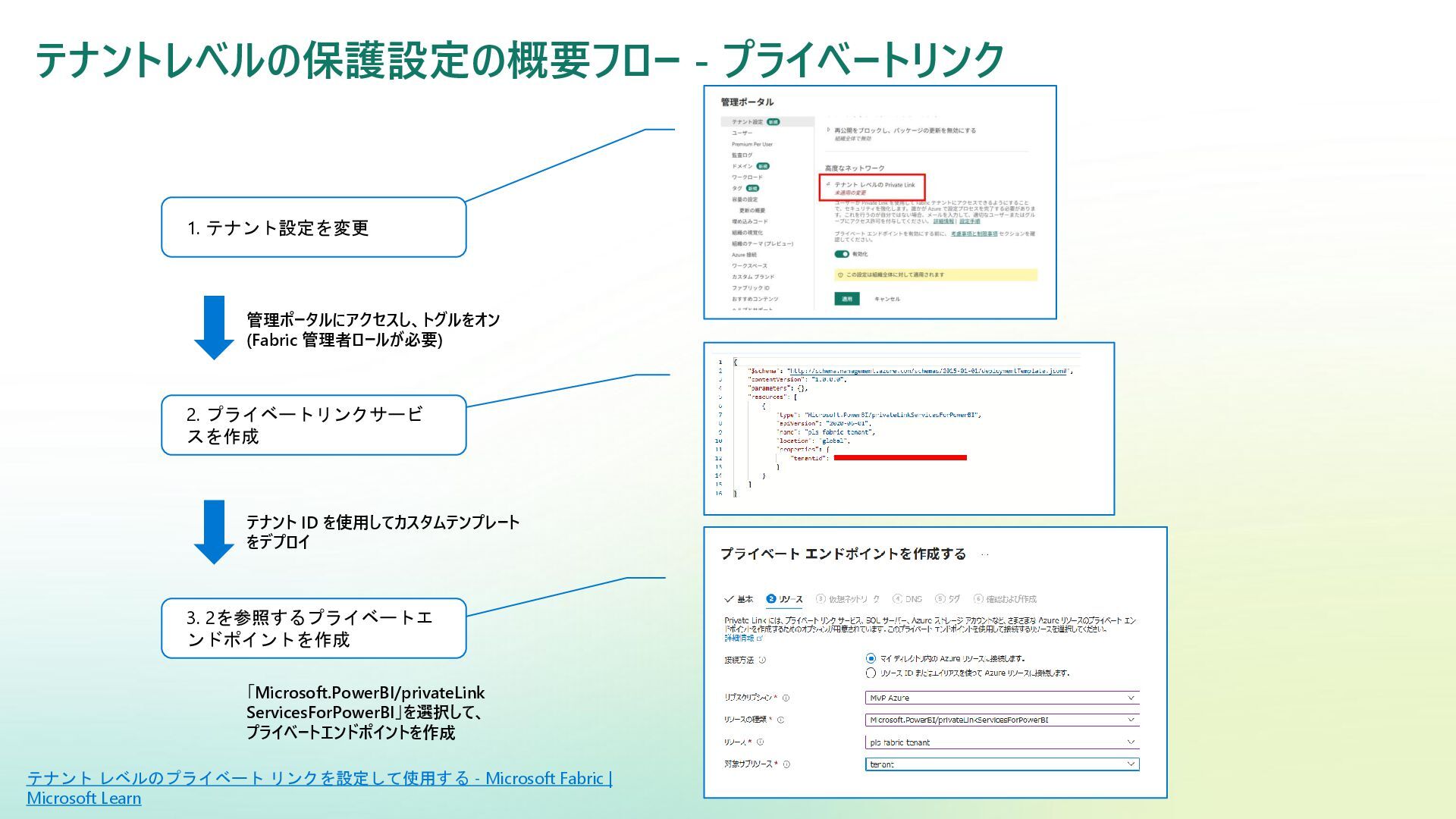The image size is (1456, 819).
Task: Switch to the DNS wizard tab
Action: (908, 599)
